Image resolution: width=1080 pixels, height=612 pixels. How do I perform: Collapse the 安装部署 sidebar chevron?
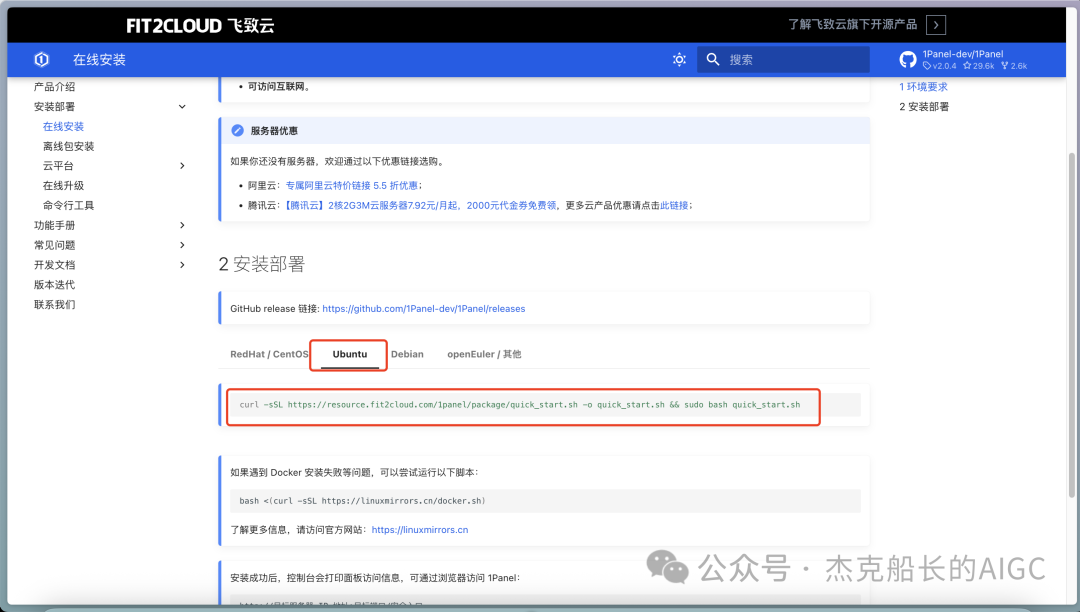[182, 107]
